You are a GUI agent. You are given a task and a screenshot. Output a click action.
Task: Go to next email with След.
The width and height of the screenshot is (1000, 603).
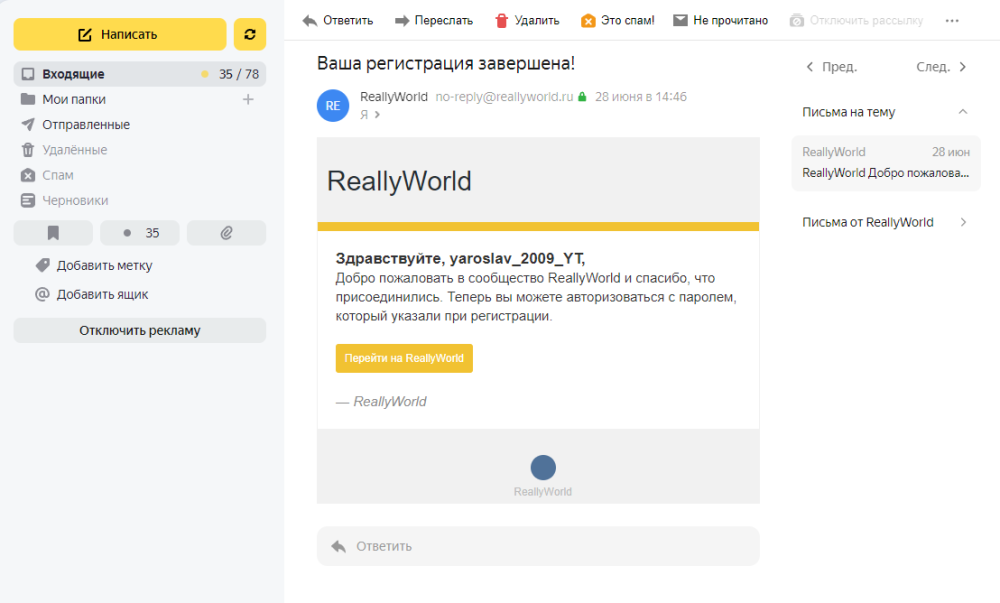[941, 67]
